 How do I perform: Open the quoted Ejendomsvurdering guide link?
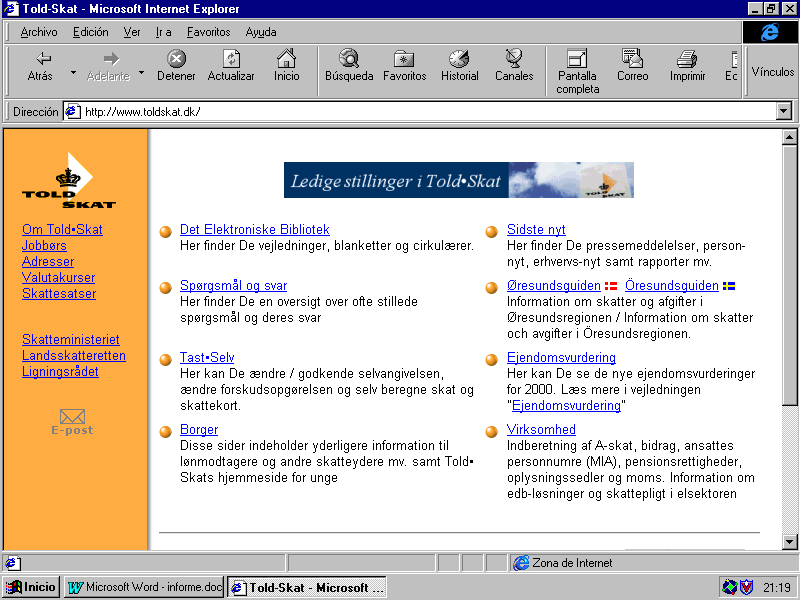point(566,406)
